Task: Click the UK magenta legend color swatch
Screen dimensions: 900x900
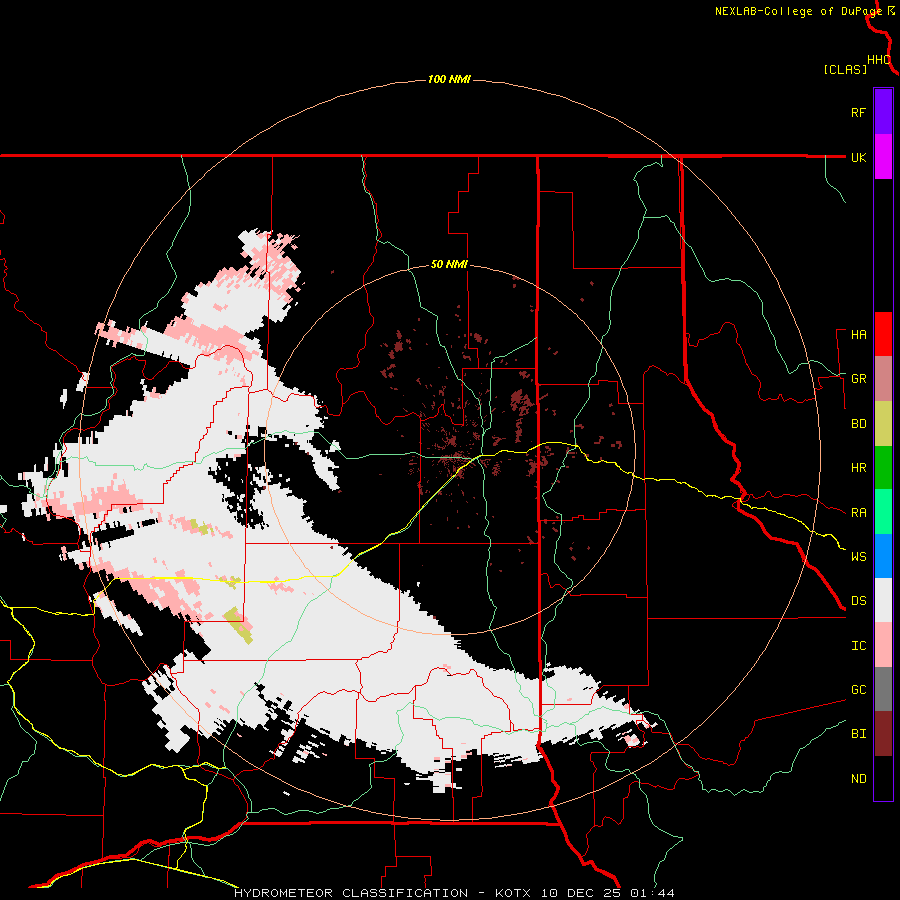Action: [x=883, y=157]
